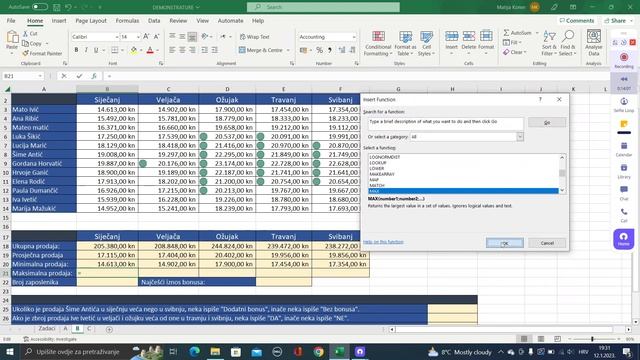Click the search for a function field
Viewport: 640px width, 360px height.
(x=445, y=123)
